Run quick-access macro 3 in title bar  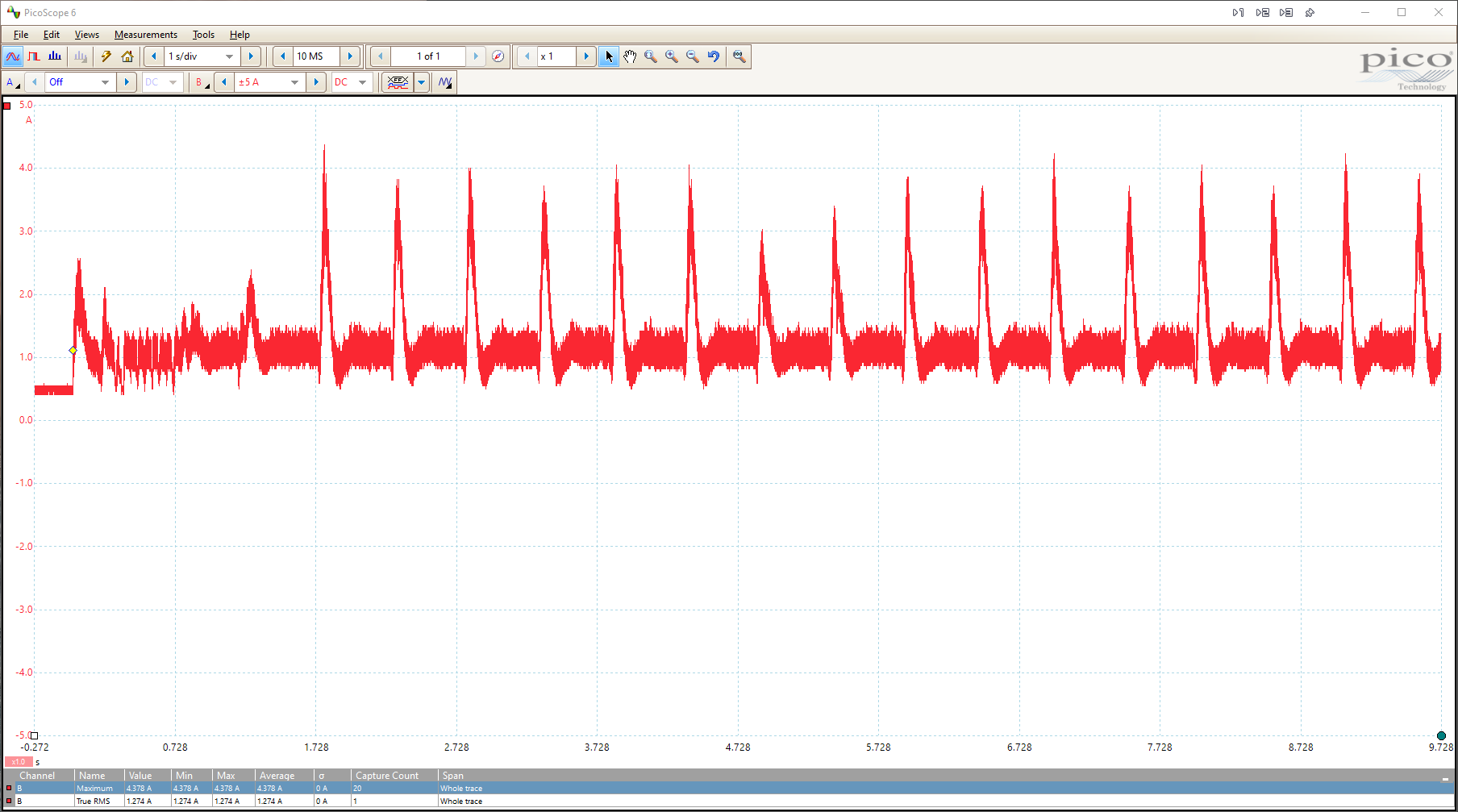coord(1286,13)
